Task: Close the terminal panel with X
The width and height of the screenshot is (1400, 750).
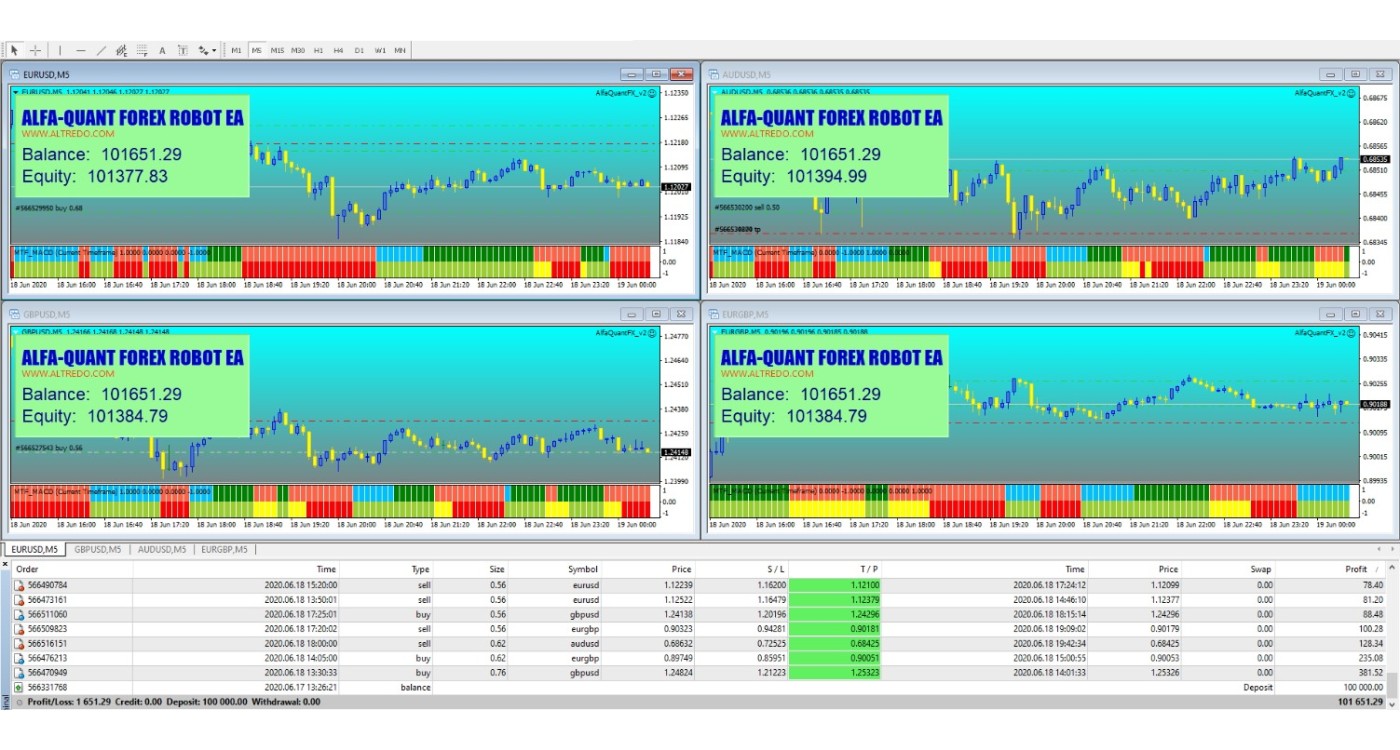Action: [6, 561]
